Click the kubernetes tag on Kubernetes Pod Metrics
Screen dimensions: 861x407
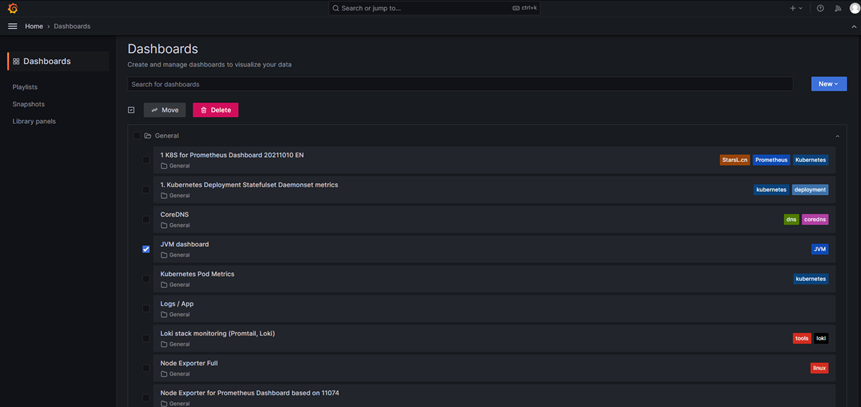tap(810, 278)
